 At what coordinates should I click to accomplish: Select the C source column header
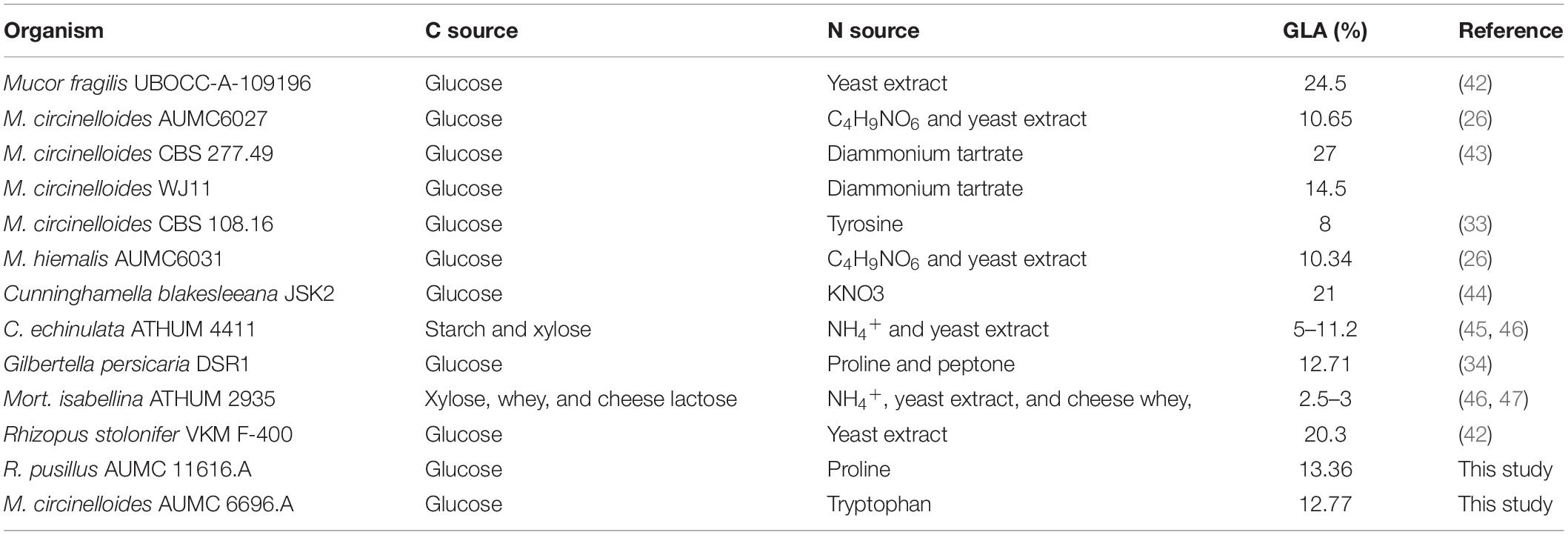471,30
